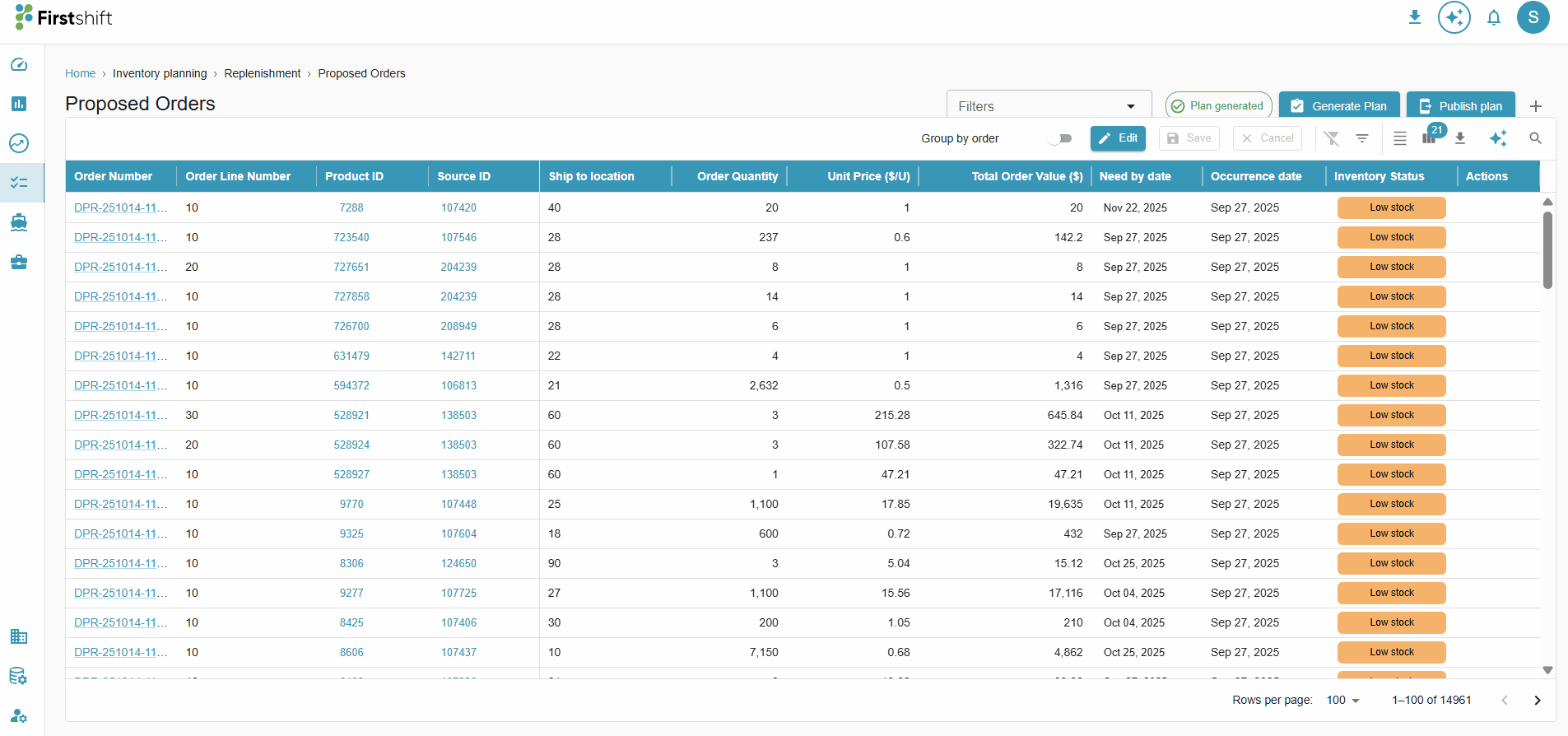Open the dashboard gauge icon in sidebar
Screen dimensions: 1568x736
coord(19,64)
